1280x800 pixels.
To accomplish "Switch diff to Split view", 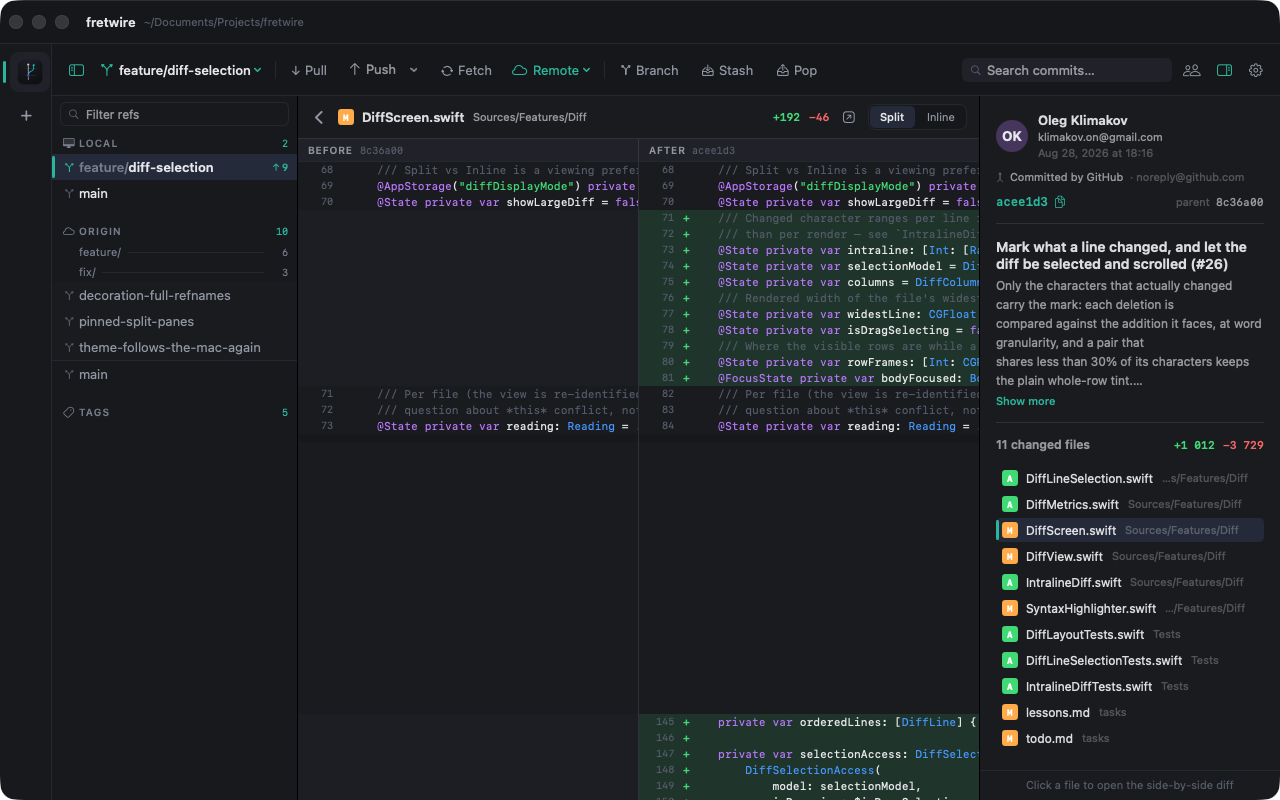I will pos(892,117).
